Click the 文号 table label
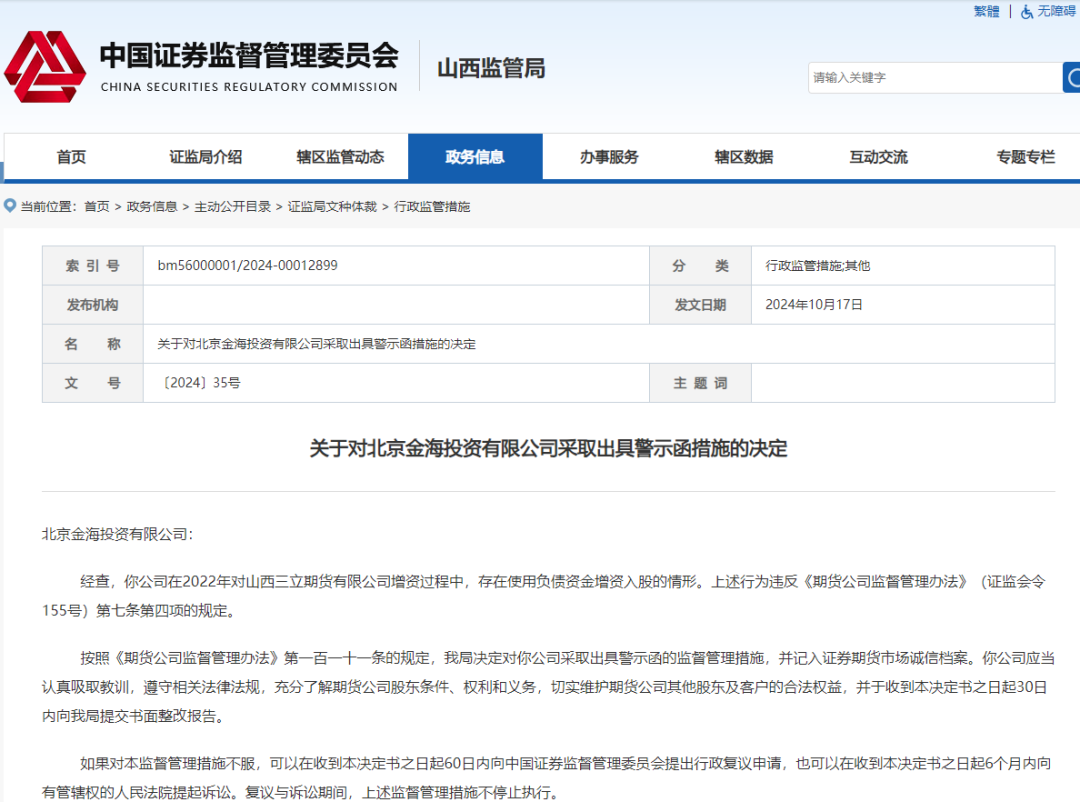 [92, 383]
